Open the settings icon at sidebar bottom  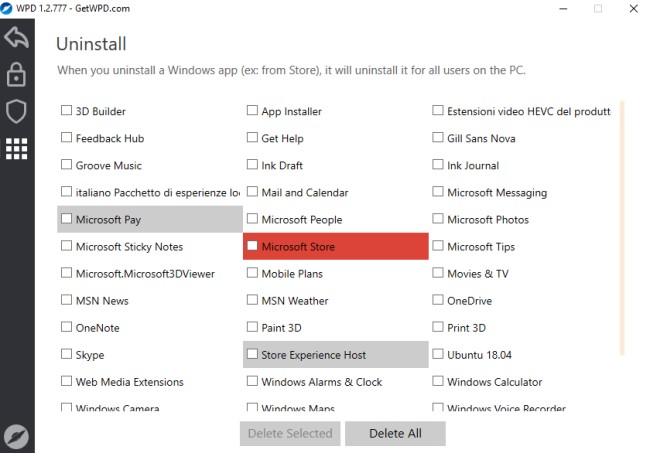point(16,436)
